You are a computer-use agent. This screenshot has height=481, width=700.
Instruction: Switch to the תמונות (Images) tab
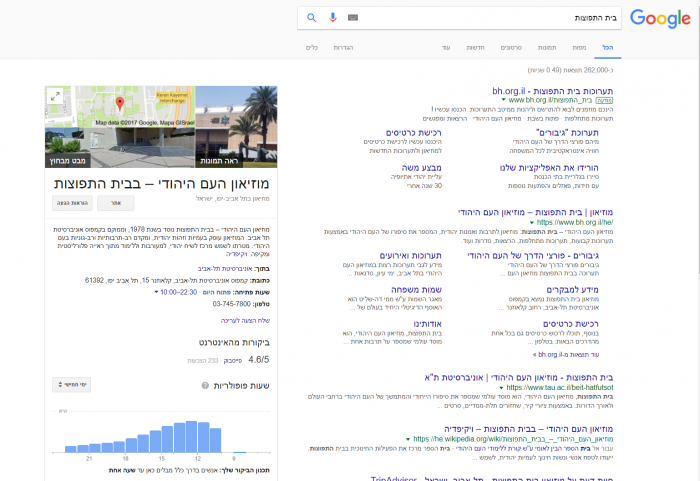point(547,48)
